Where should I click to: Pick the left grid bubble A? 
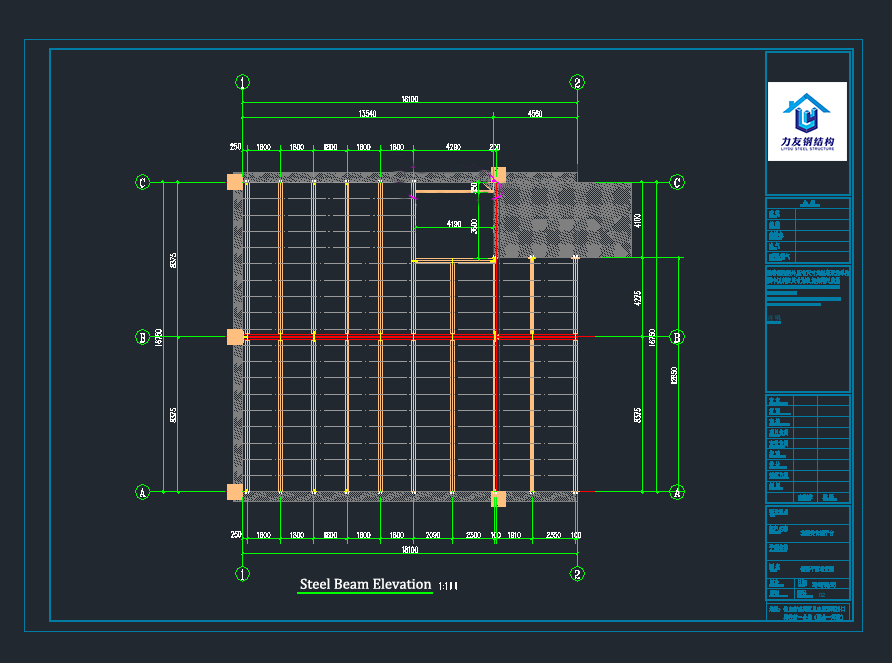point(143,492)
